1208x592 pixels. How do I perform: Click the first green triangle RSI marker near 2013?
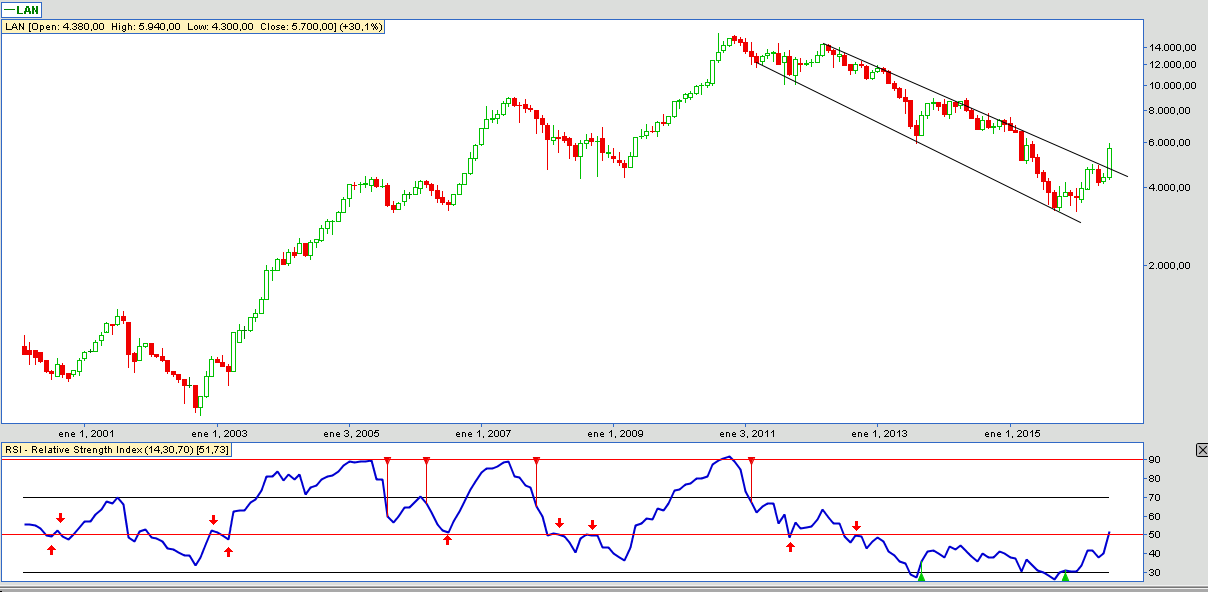[x=921, y=577]
